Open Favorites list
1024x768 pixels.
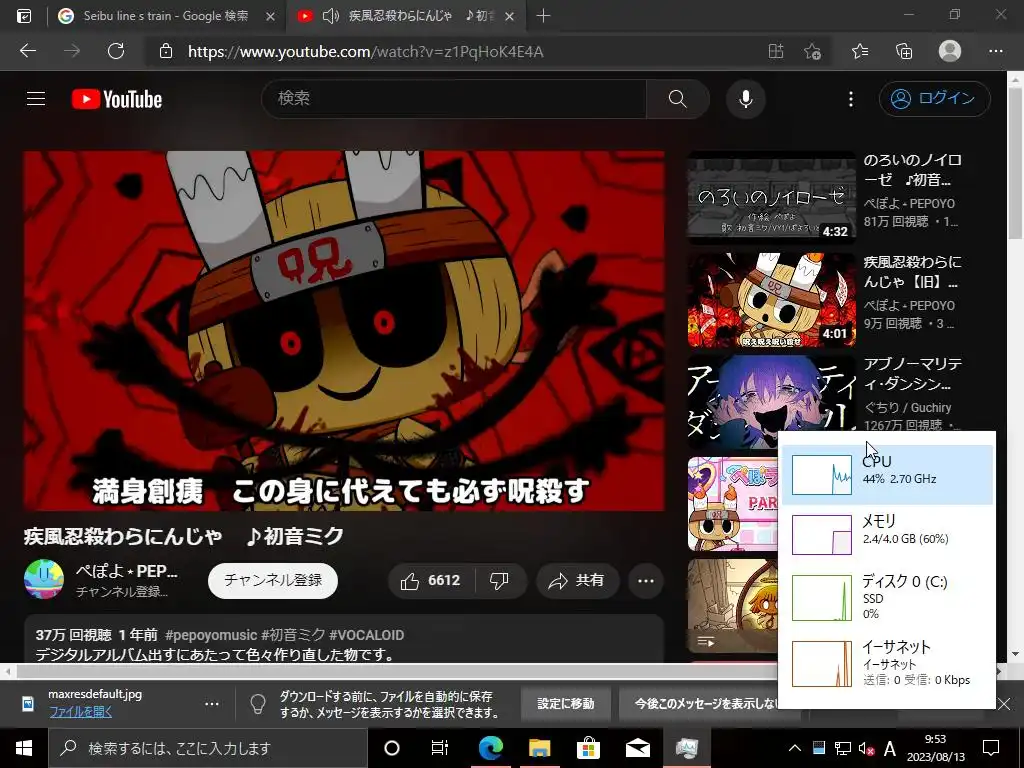tap(860, 51)
